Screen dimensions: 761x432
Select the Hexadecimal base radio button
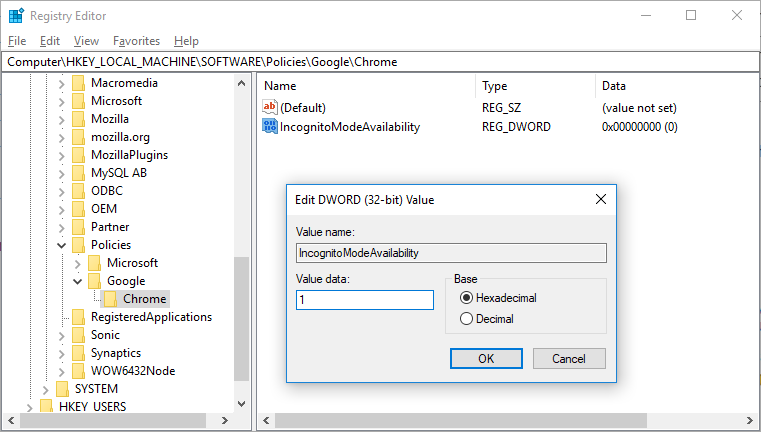(466, 298)
